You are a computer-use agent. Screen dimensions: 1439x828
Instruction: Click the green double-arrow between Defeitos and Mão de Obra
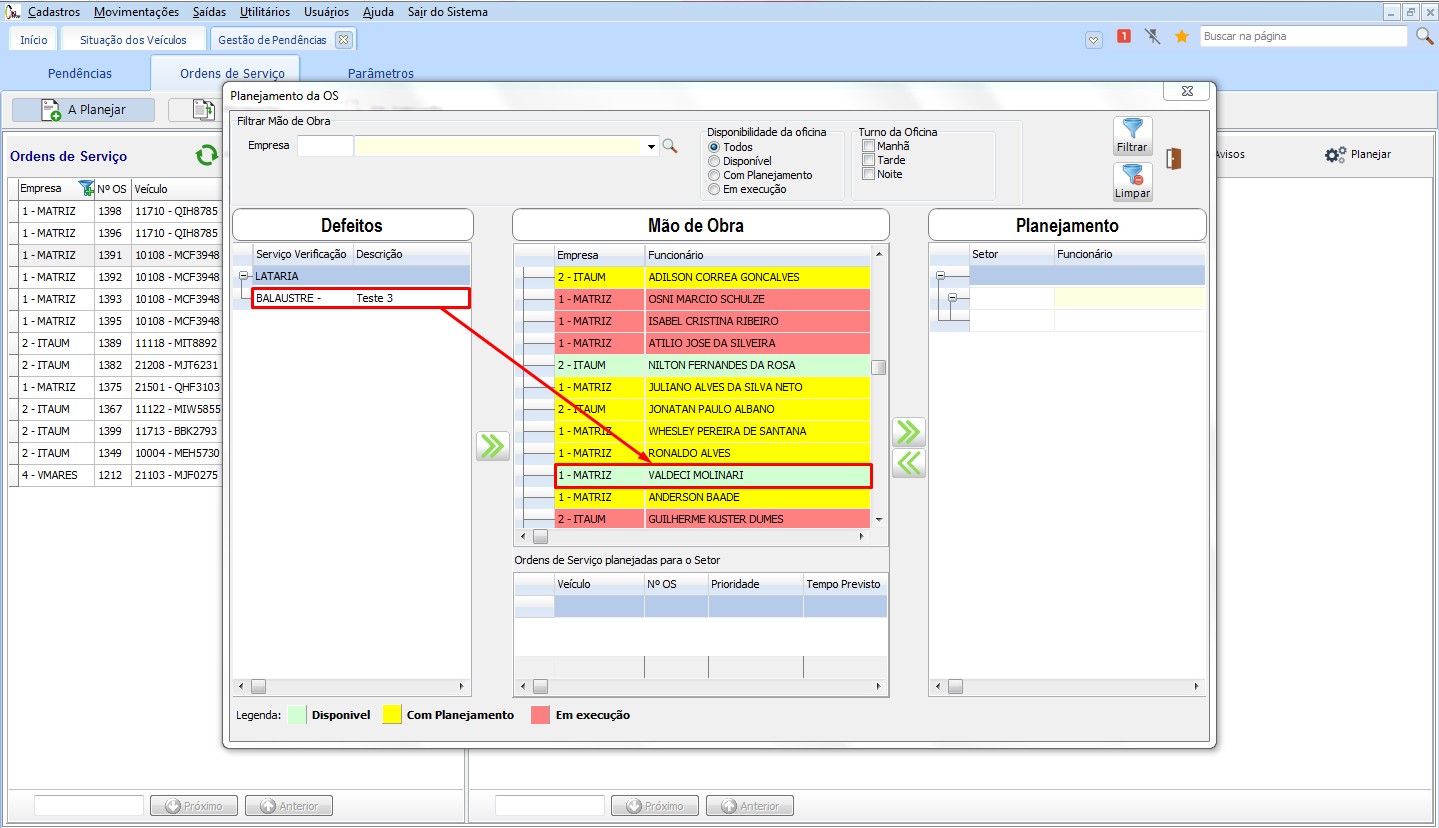492,446
